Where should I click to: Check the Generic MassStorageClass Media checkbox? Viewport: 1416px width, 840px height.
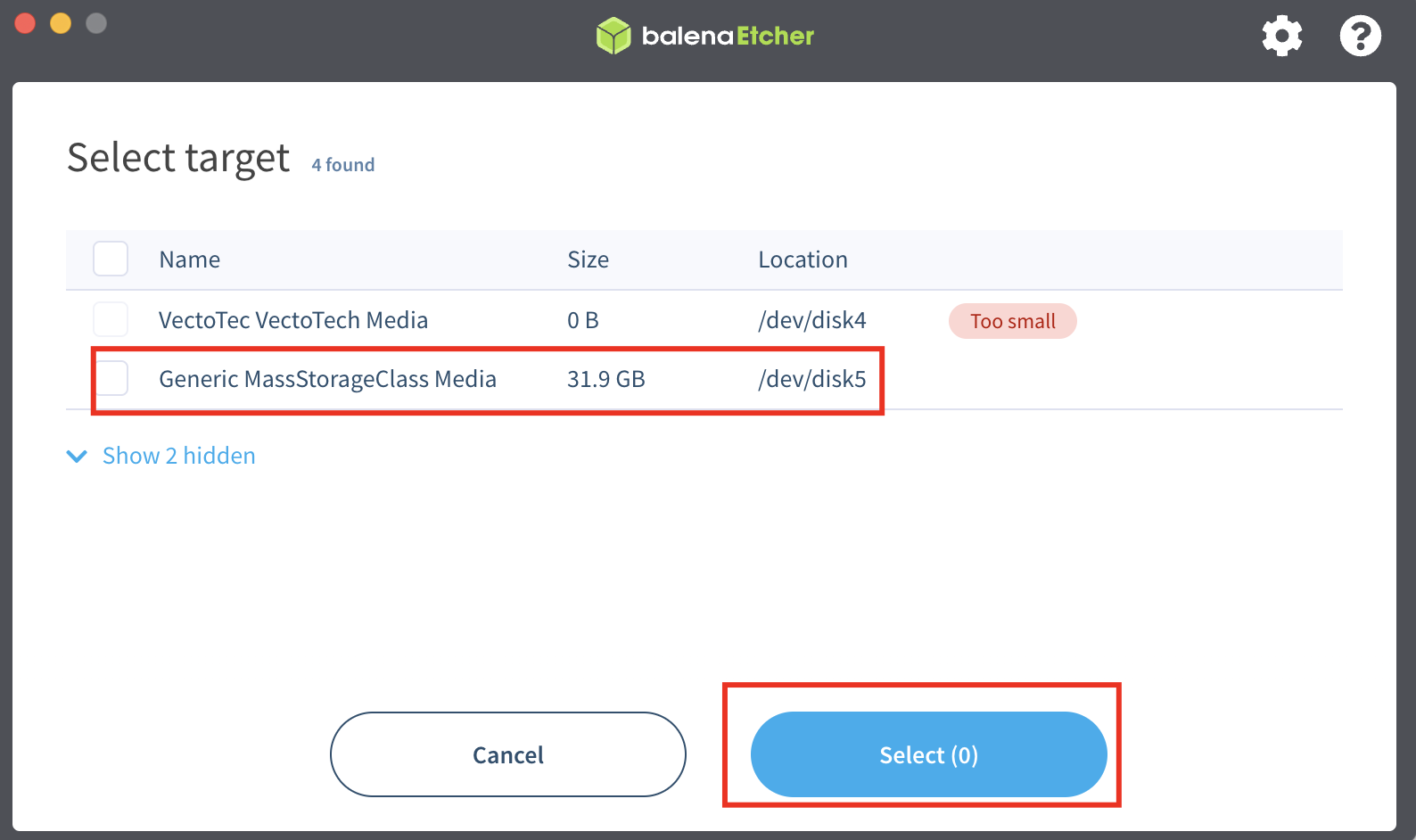111,379
